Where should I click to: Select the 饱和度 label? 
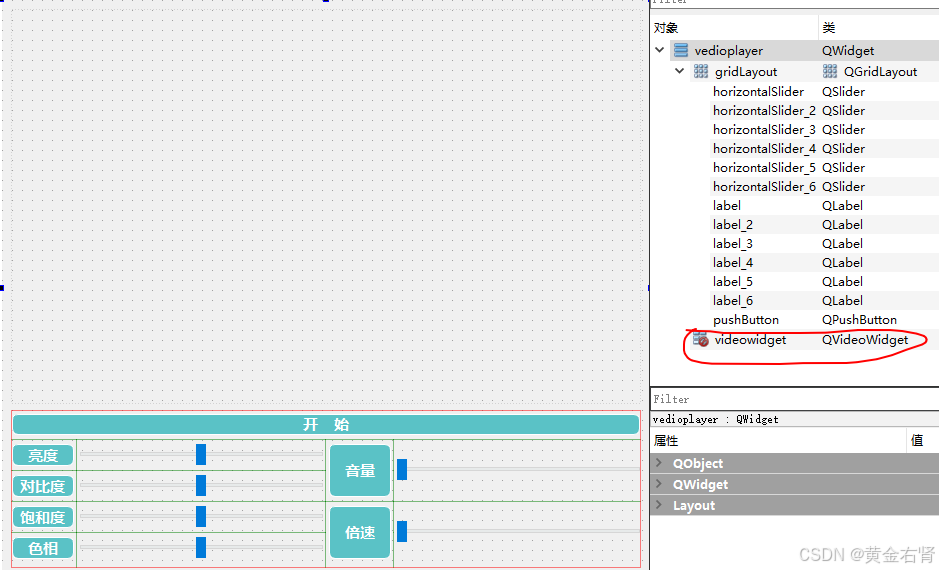click(43, 517)
